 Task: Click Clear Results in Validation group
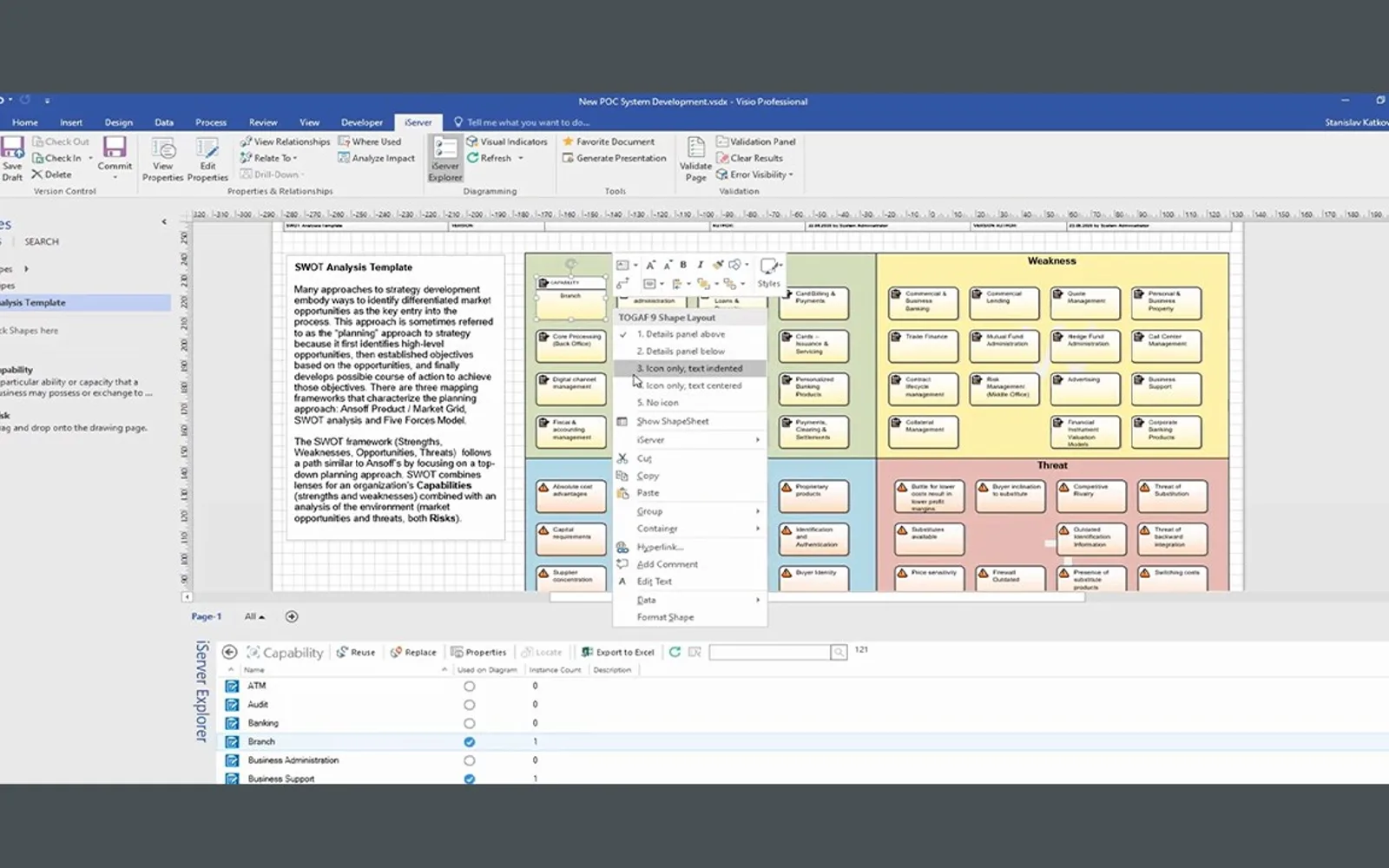pos(750,158)
